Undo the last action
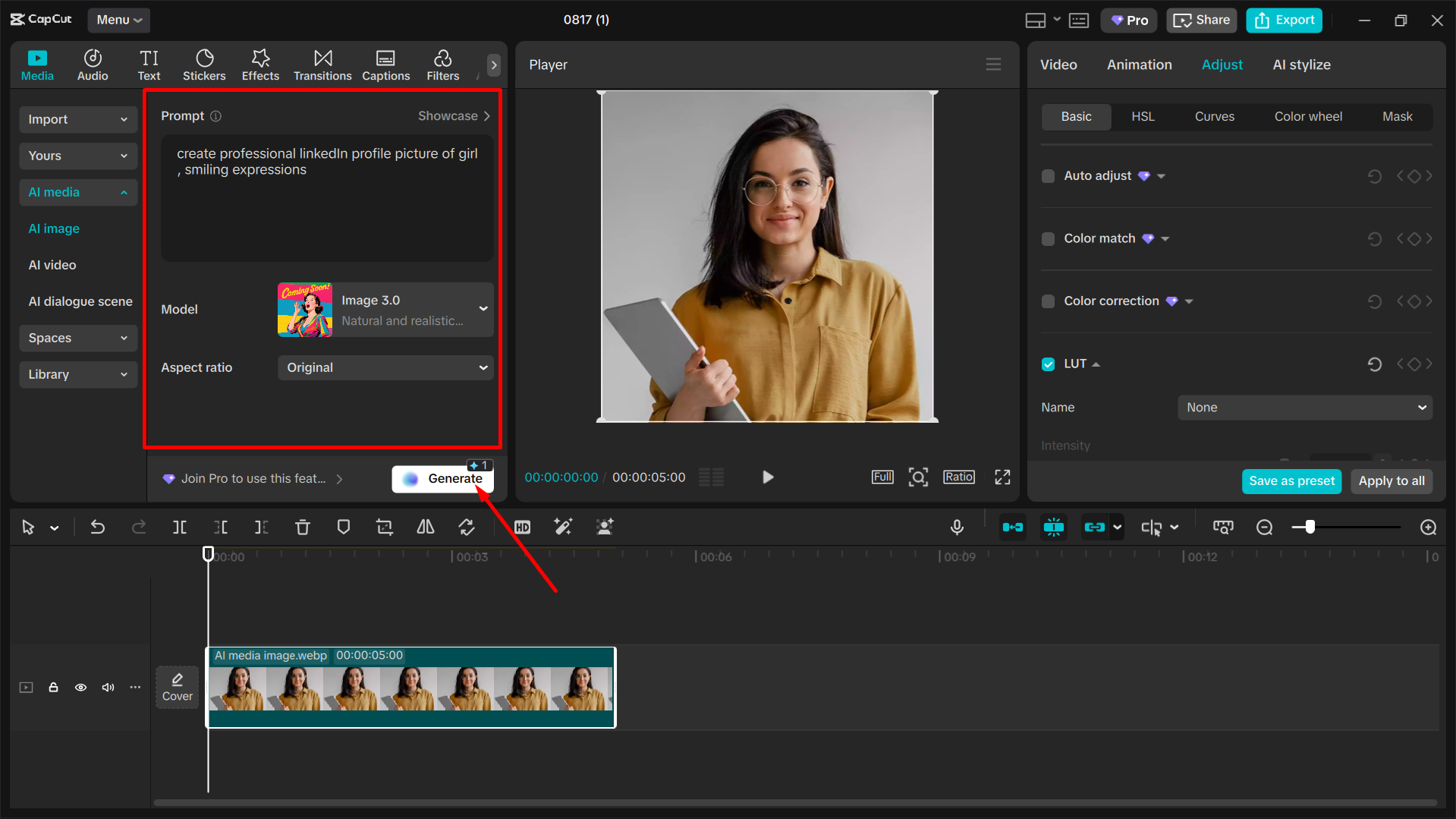 [x=98, y=527]
